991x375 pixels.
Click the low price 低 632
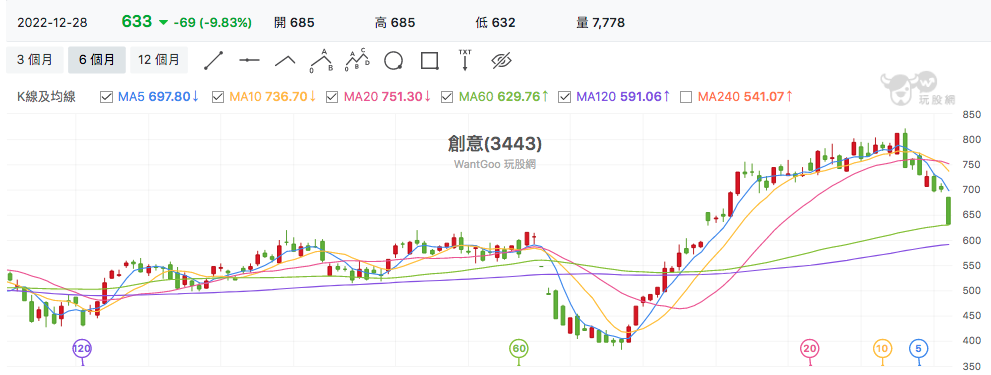point(496,23)
